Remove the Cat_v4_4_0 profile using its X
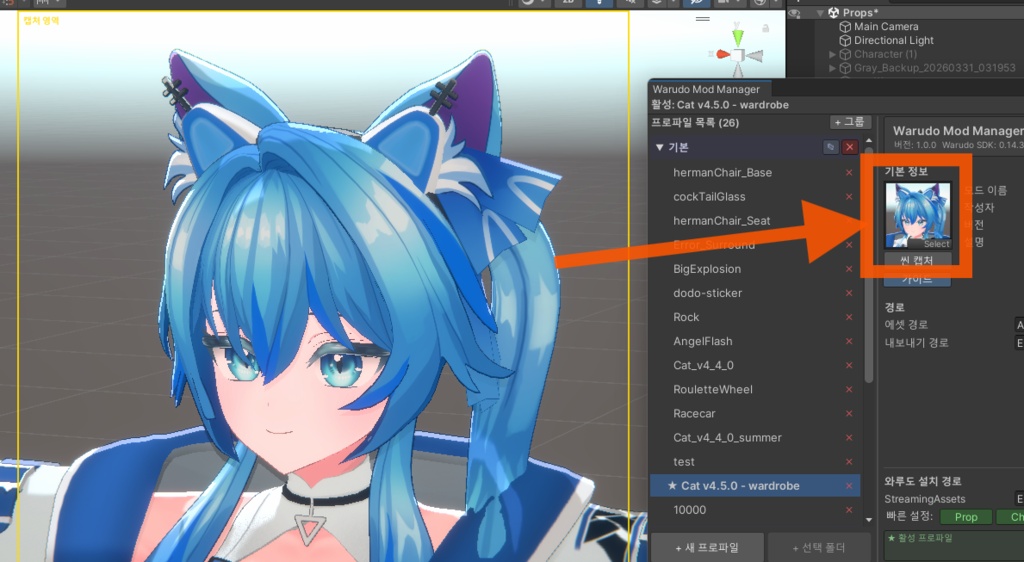 (x=849, y=366)
